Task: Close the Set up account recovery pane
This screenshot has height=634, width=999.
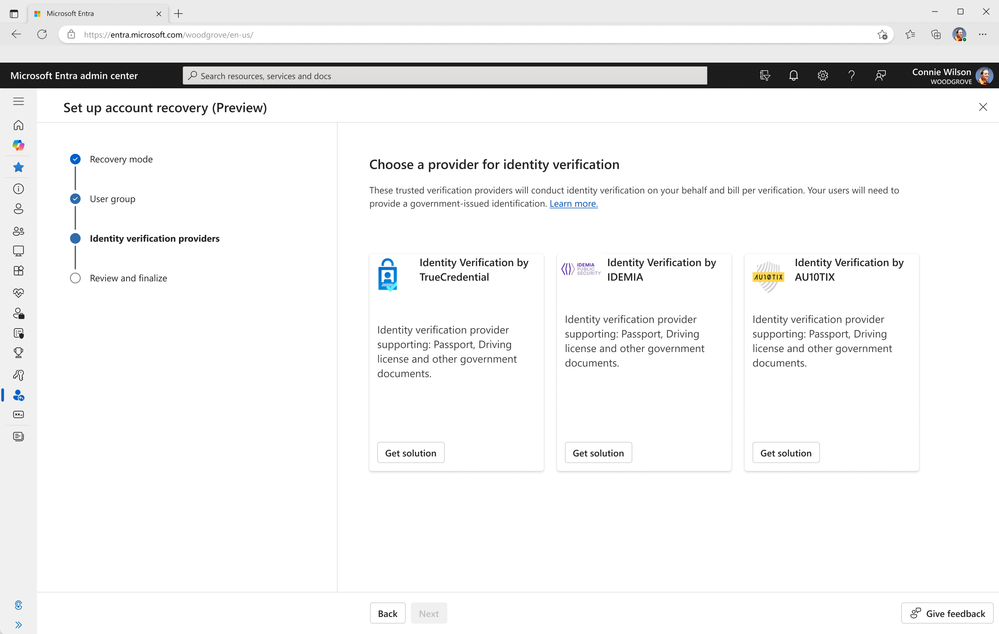Action: [x=983, y=107]
